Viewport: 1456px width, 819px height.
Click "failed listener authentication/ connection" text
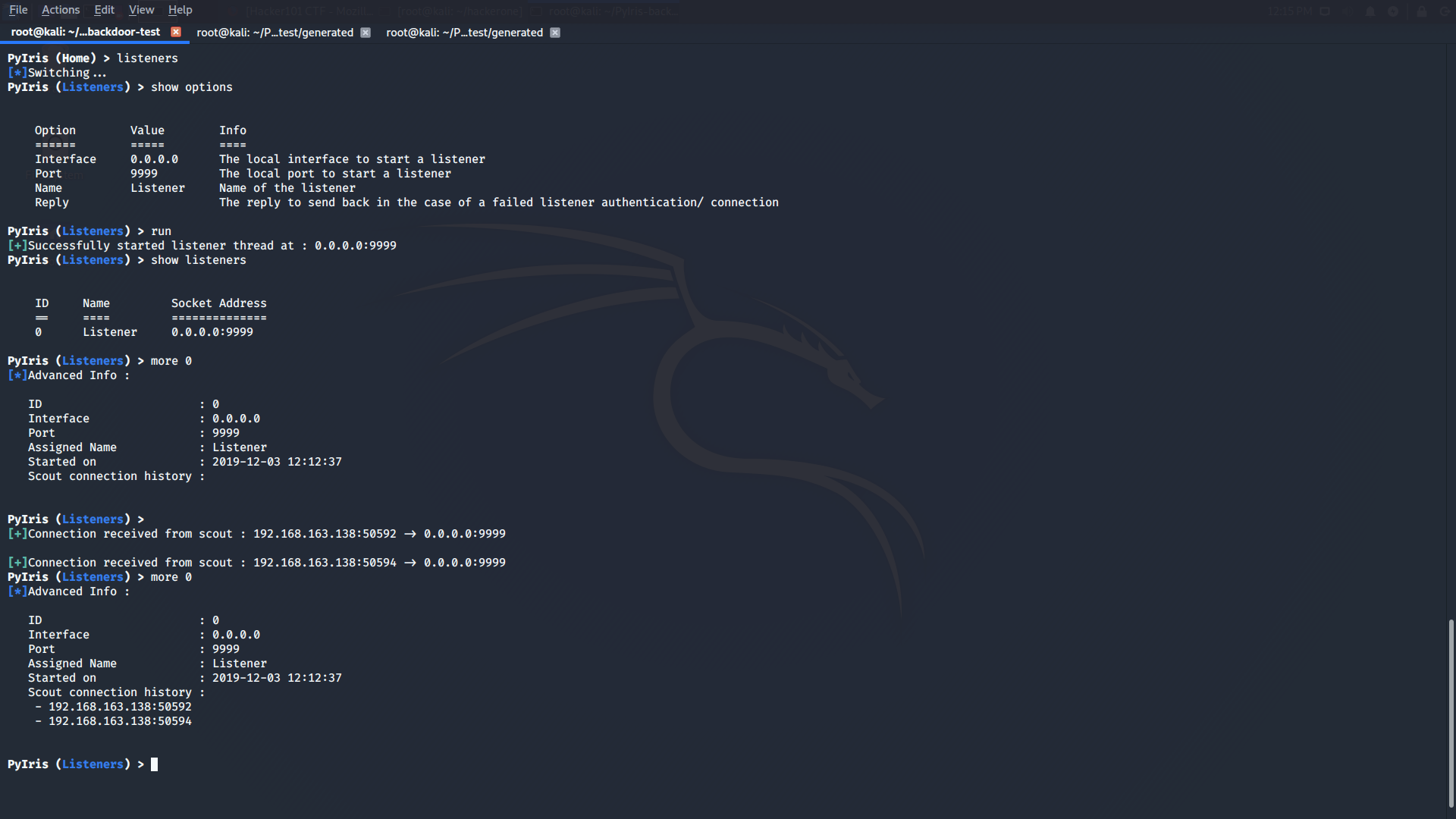pyautogui.click(x=635, y=202)
